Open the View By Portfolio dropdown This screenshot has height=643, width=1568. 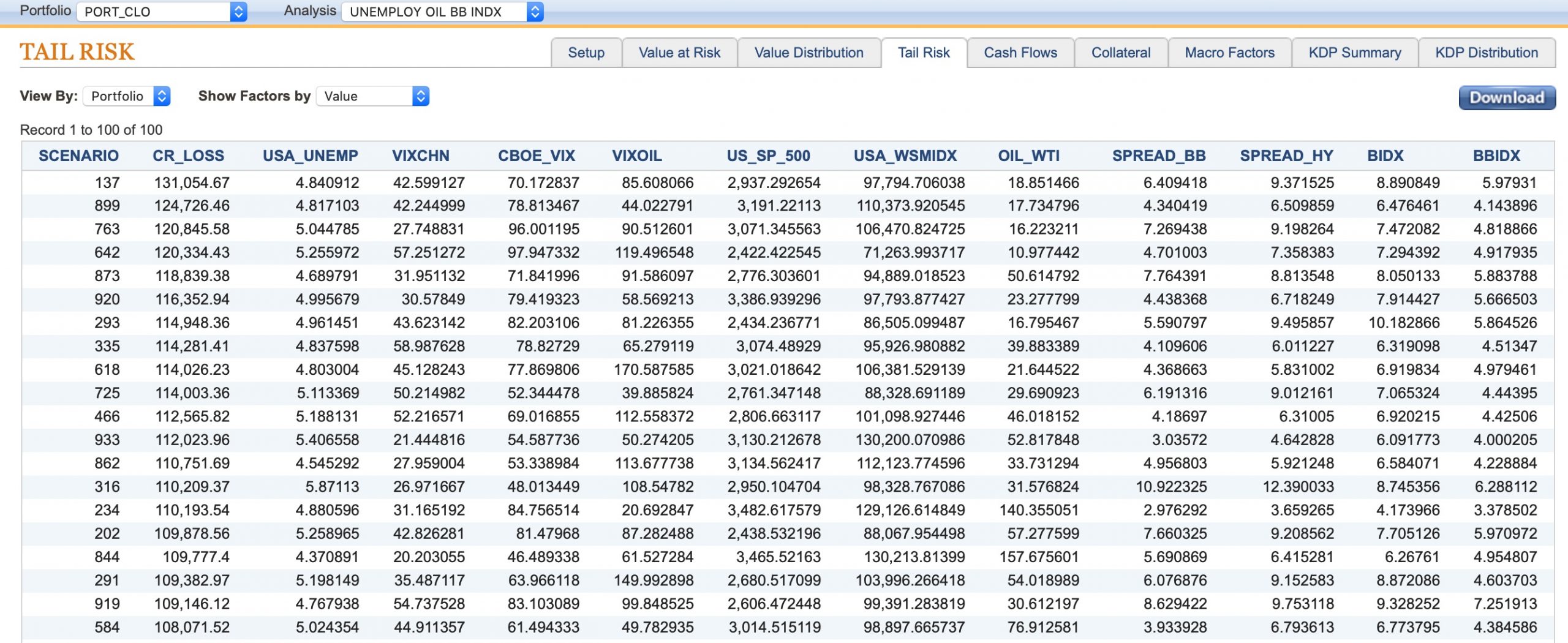point(127,96)
